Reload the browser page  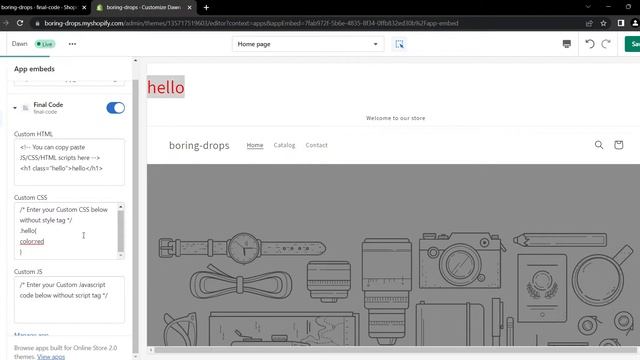20,23
